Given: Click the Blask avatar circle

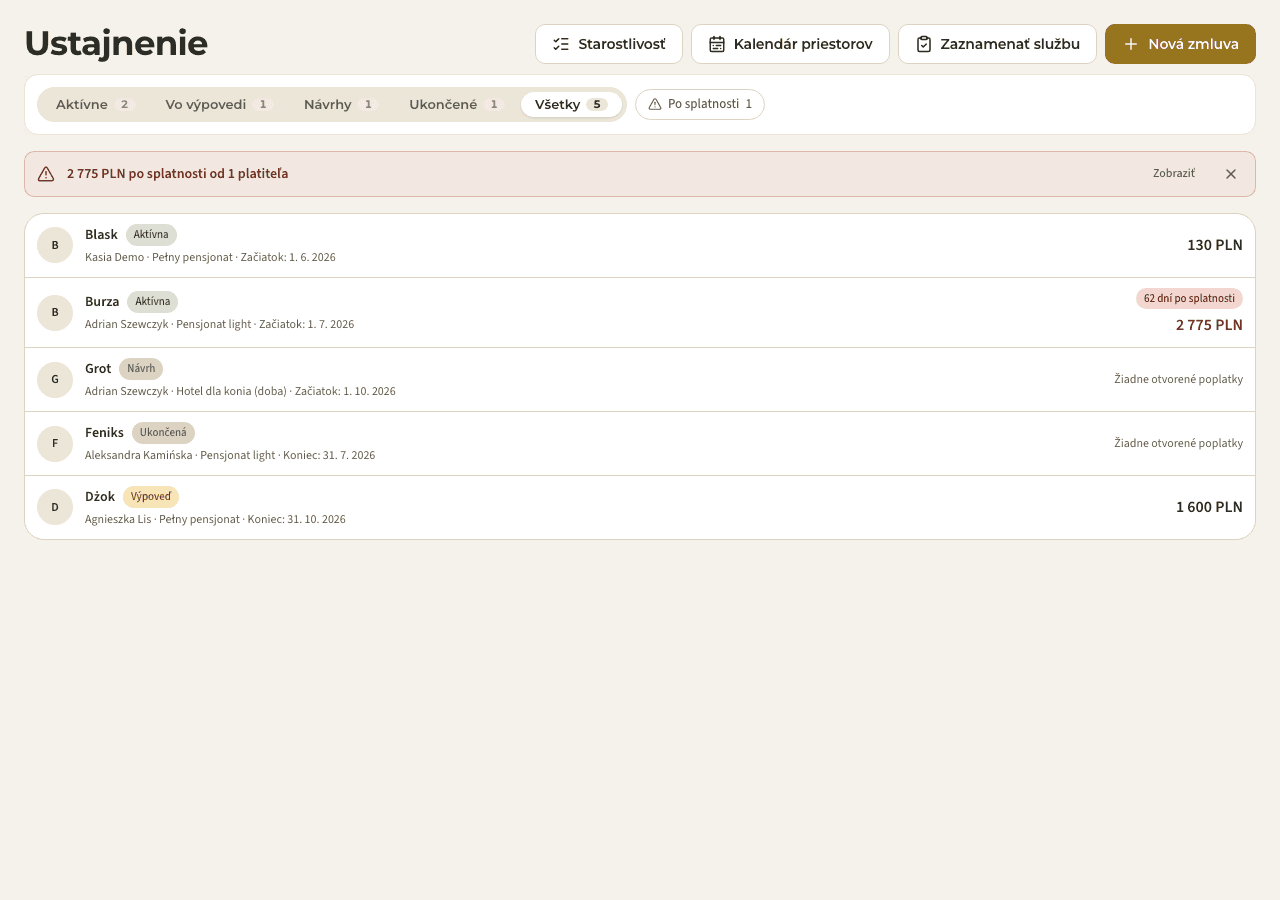Looking at the screenshot, I should coord(55,245).
